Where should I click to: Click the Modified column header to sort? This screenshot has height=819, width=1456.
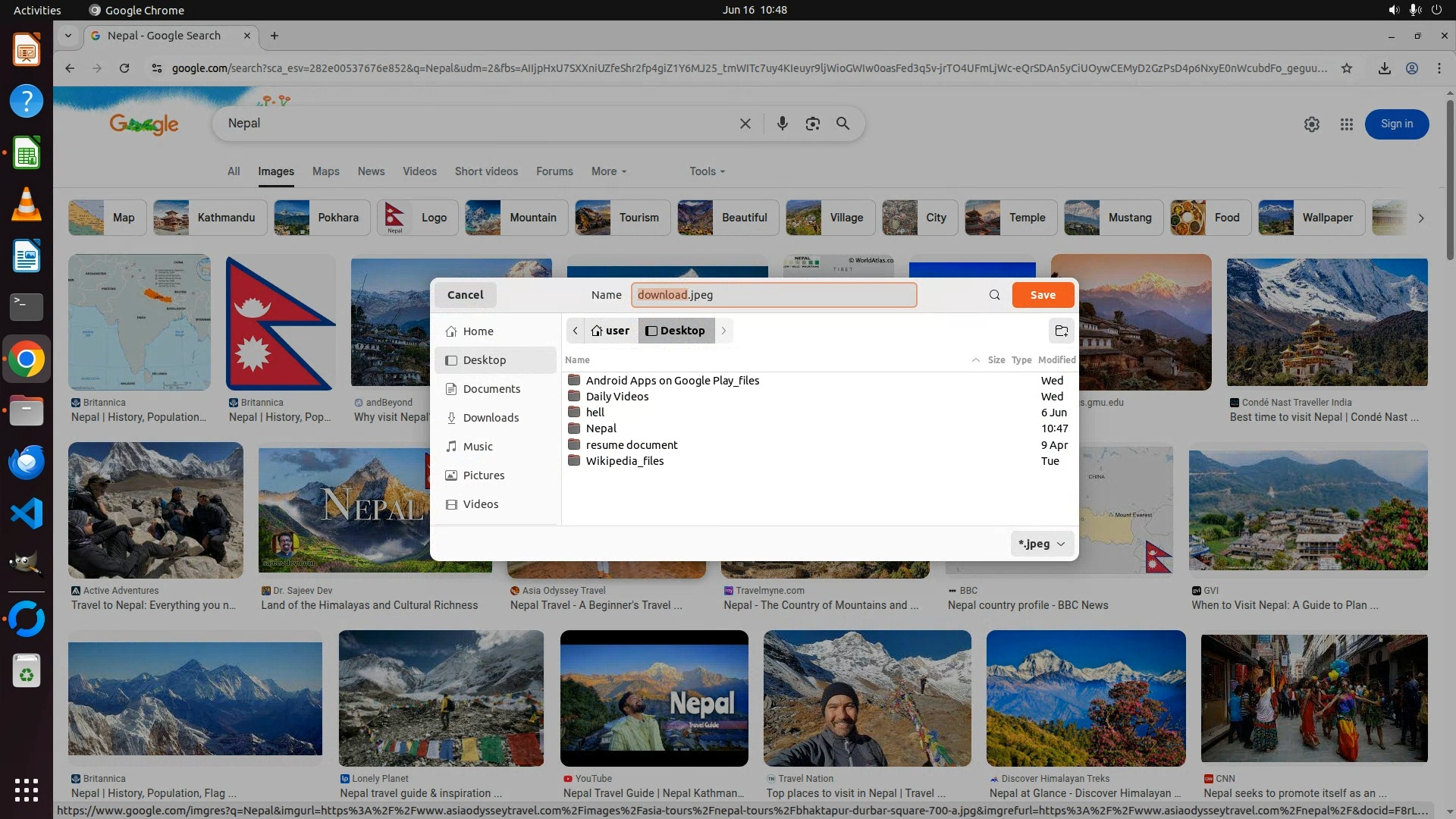coord(1056,360)
